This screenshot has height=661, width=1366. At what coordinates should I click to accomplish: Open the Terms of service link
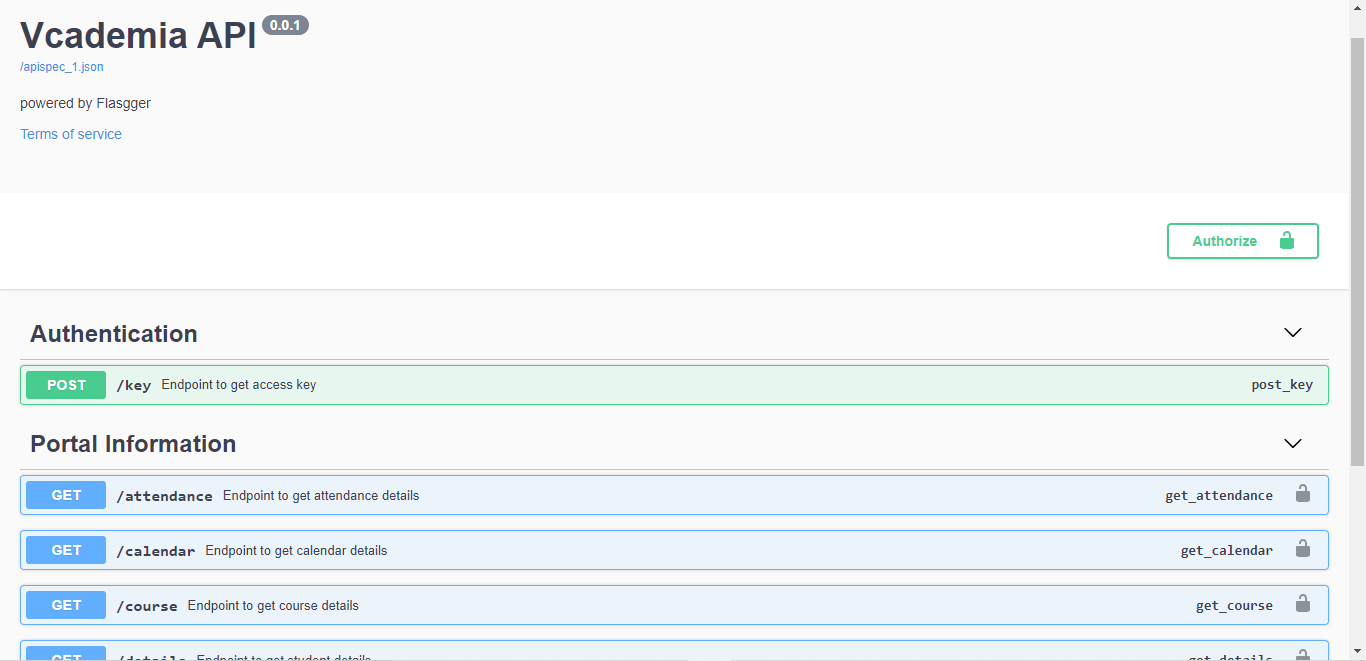click(x=71, y=134)
